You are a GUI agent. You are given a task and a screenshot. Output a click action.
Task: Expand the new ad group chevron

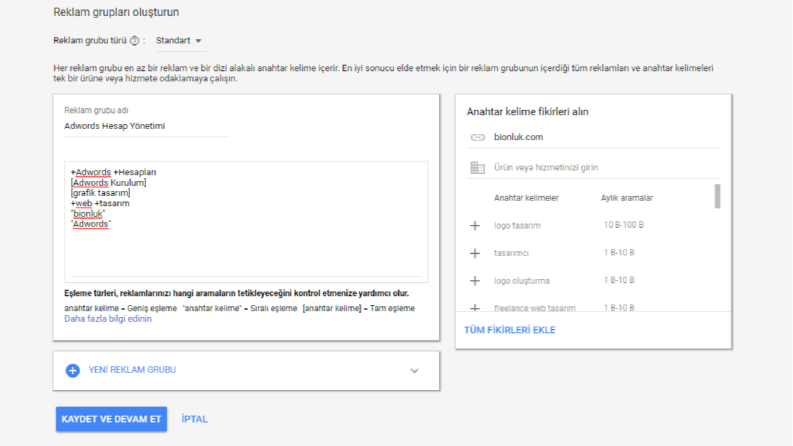pos(414,371)
